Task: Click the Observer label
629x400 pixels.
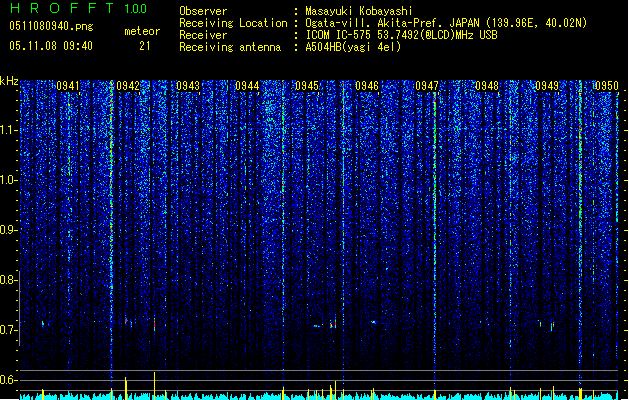Action: point(203,11)
